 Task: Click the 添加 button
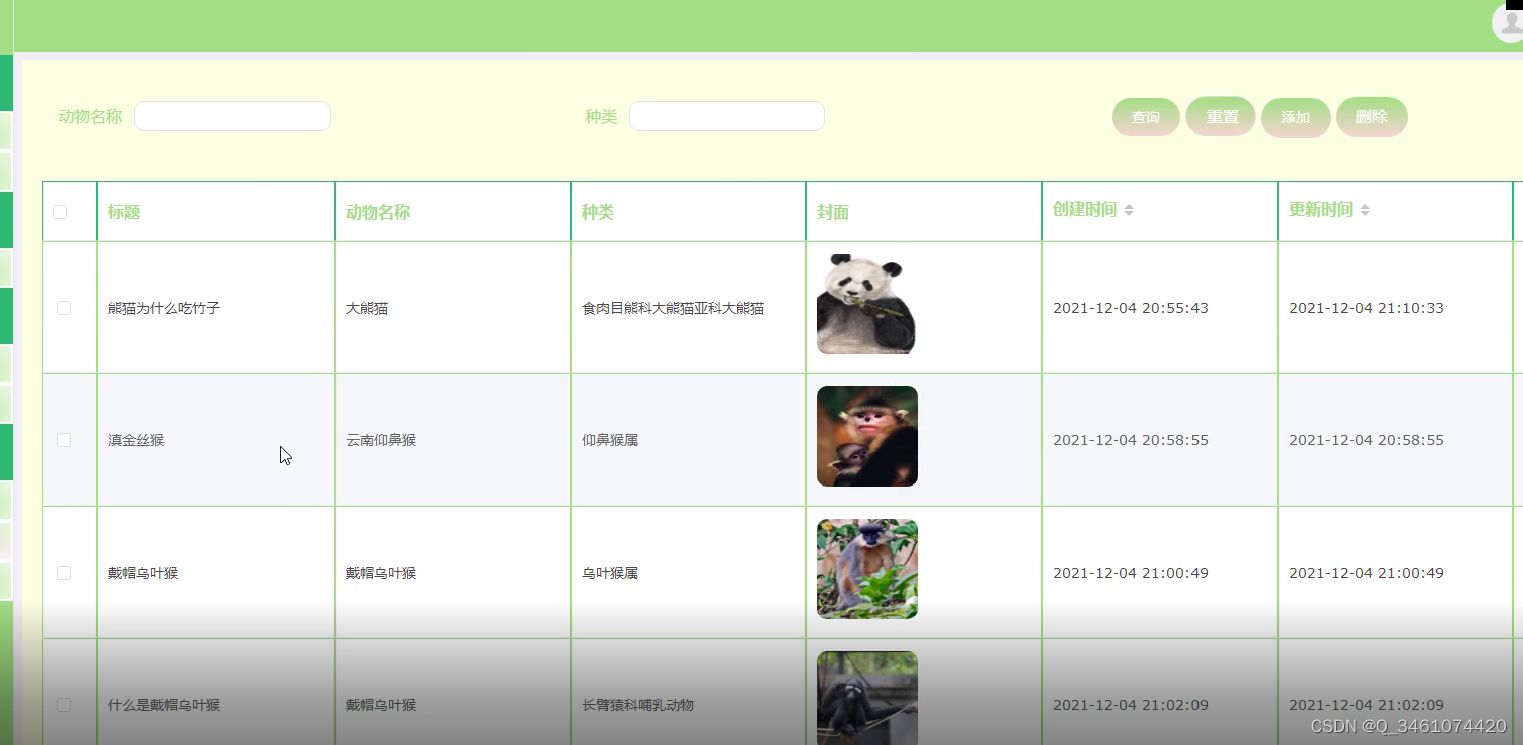(x=1296, y=117)
